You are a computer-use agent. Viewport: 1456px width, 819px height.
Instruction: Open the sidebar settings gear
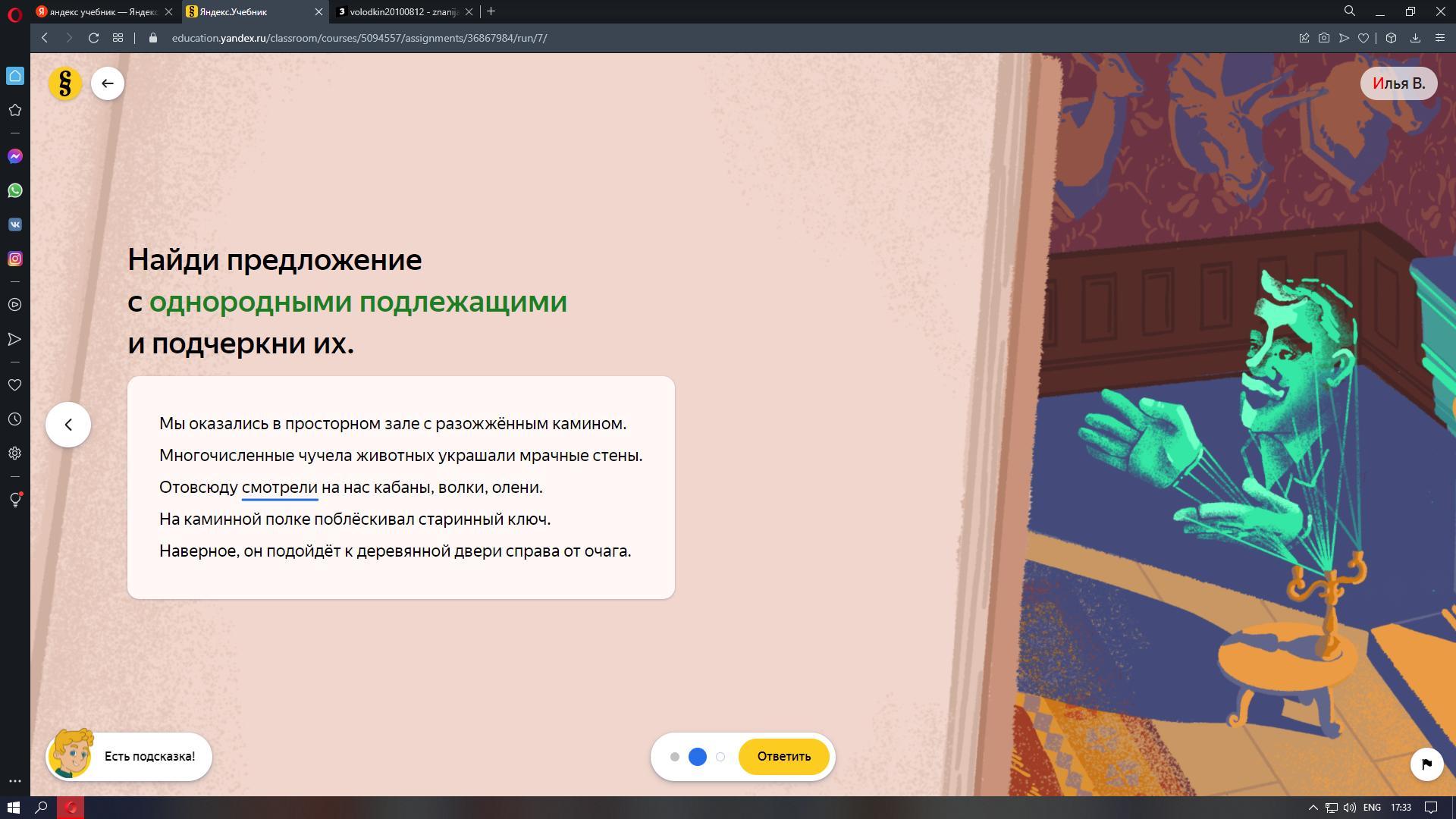(15, 453)
